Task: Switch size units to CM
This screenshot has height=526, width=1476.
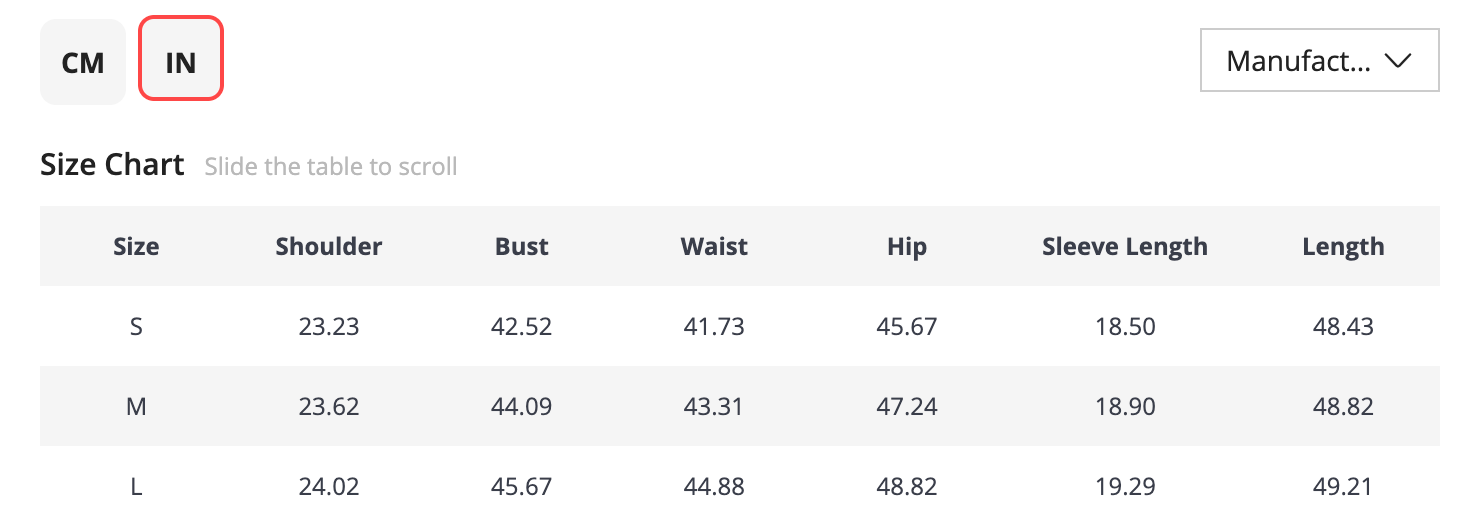Action: [x=83, y=62]
